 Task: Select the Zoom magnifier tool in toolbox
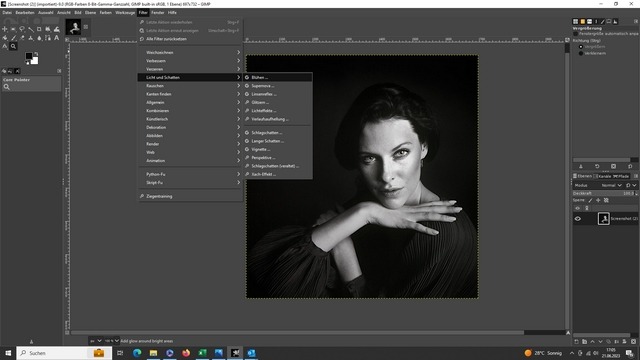click(x=13, y=47)
